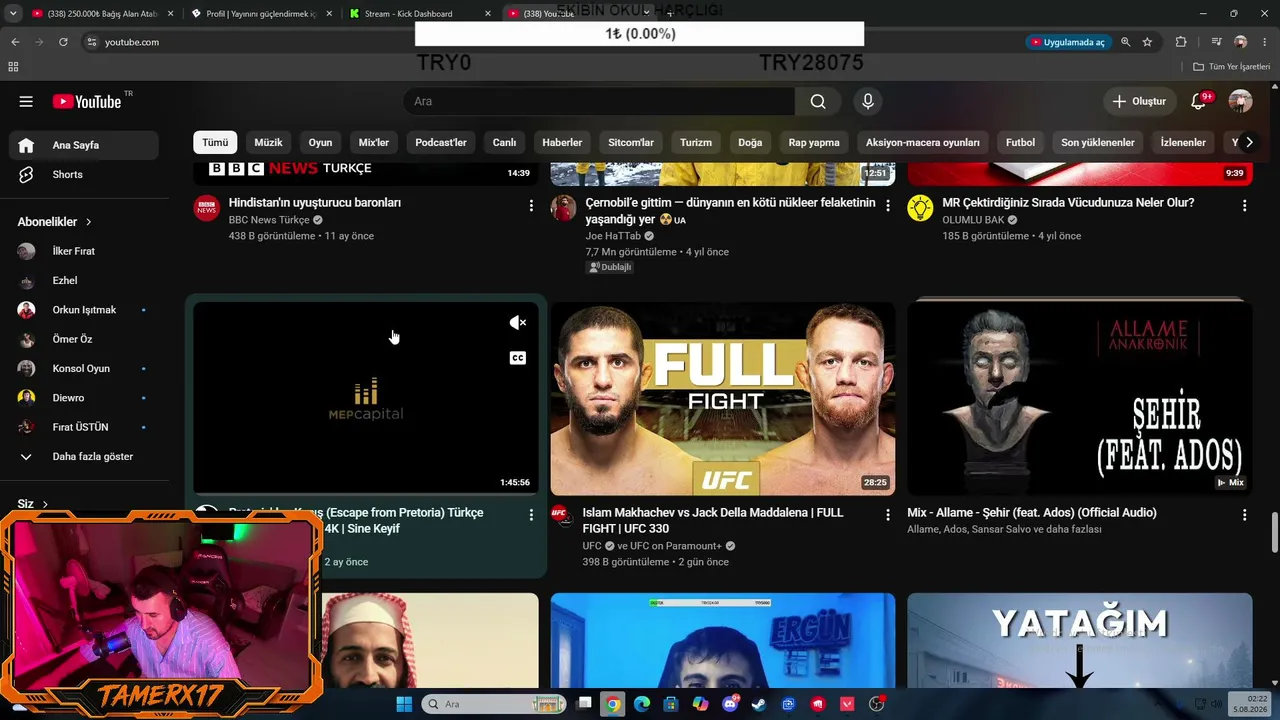Click the Uygulamada aç button
Image resolution: width=1280 pixels, height=720 pixels.
point(1068,42)
